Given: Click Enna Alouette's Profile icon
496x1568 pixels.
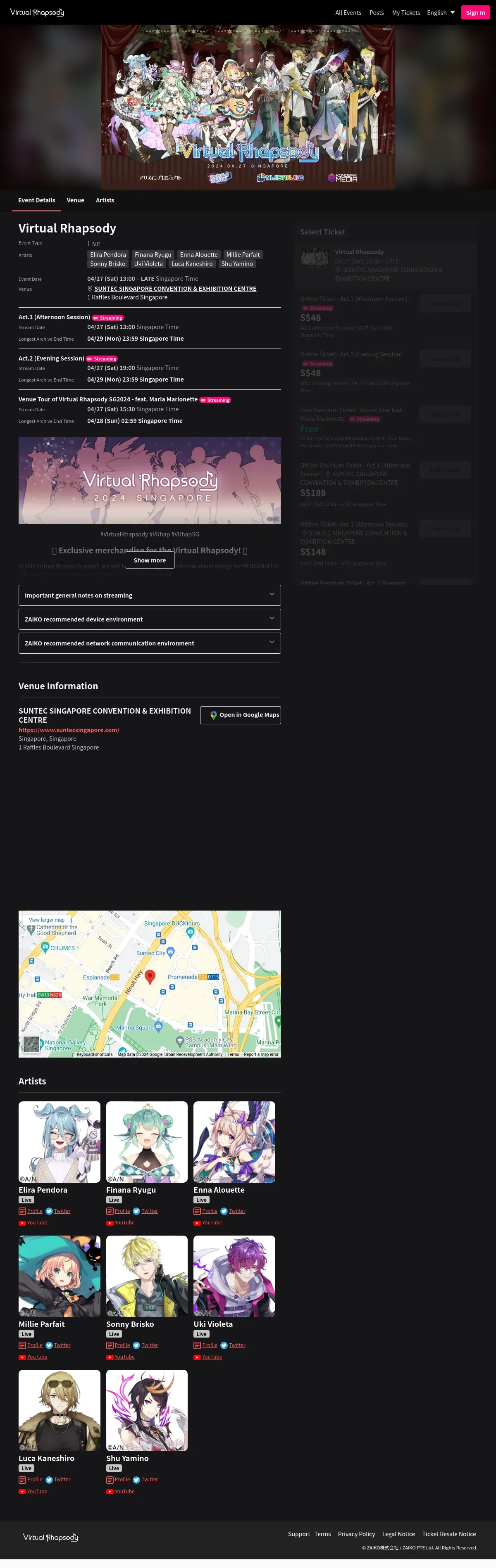Looking at the screenshot, I should [x=198, y=1211].
